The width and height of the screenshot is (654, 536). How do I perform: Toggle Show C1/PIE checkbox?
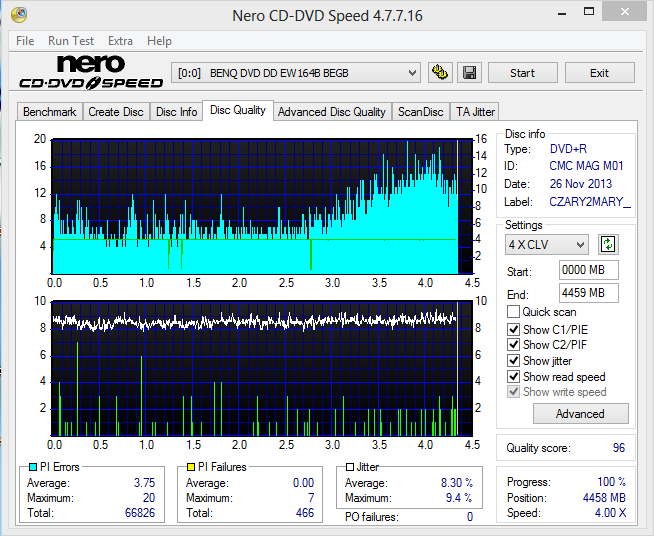pos(513,330)
